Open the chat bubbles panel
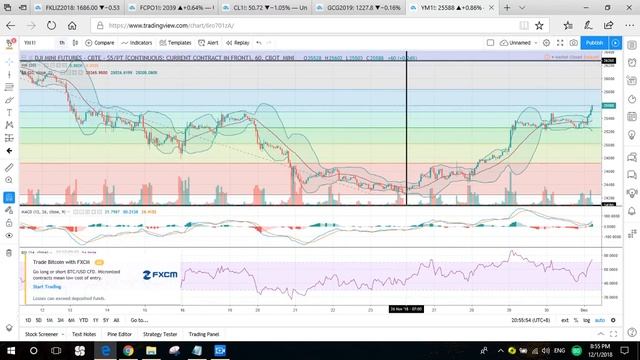This screenshot has height=360, width=640. [632, 157]
